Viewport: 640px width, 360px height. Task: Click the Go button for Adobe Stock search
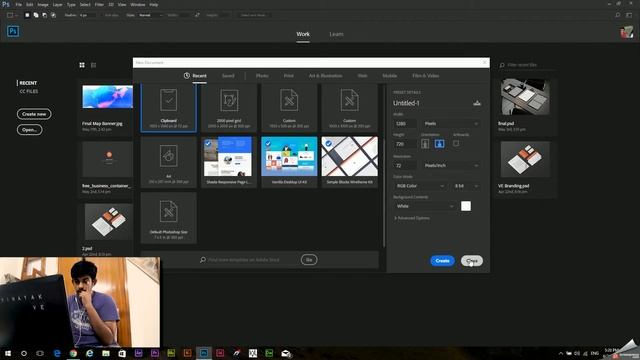click(x=309, y=260)
